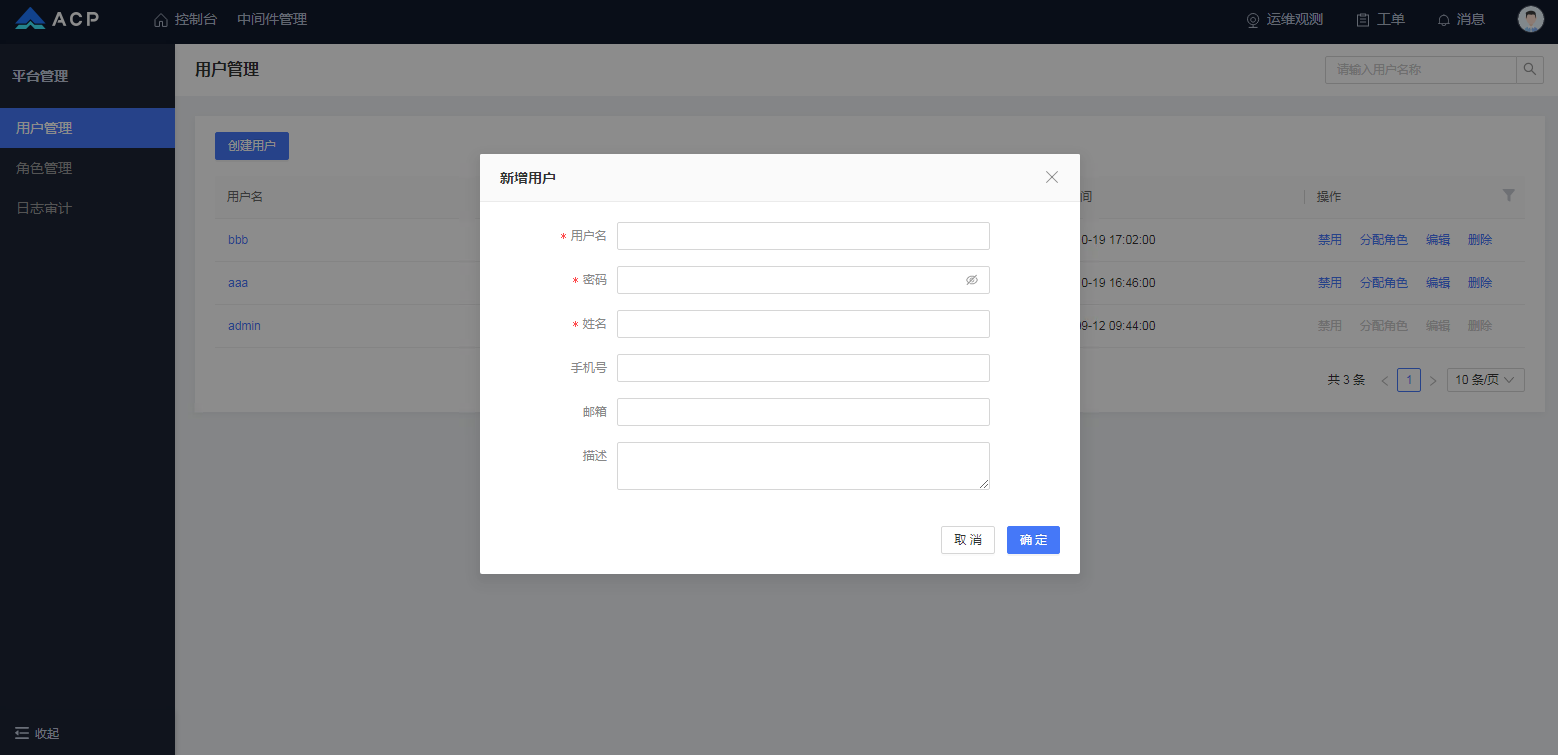Focus the 用户名 input field
Viewport: 1558px width, 755px height.
(x=803, y=236)
